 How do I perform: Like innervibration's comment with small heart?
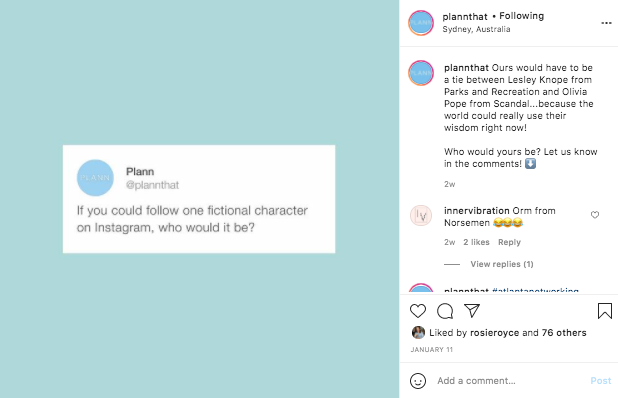(595, 215)
